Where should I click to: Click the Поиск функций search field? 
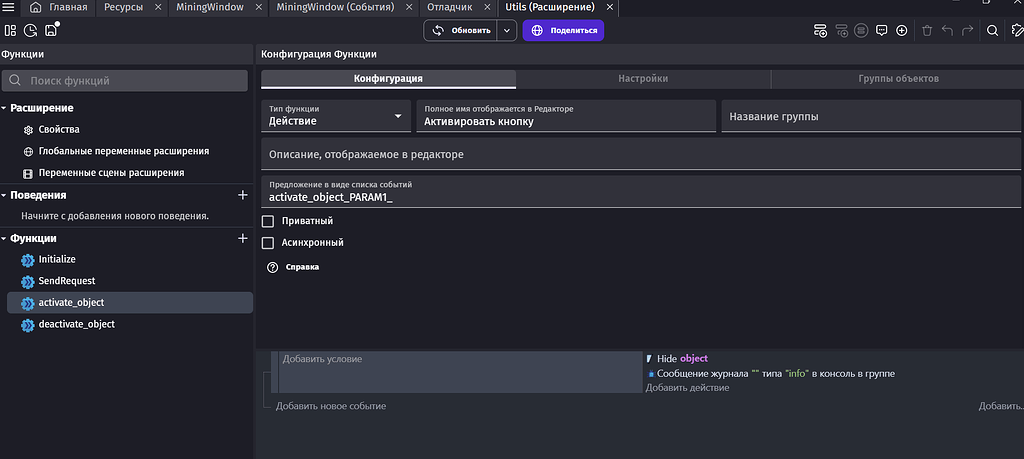(125, 81)
